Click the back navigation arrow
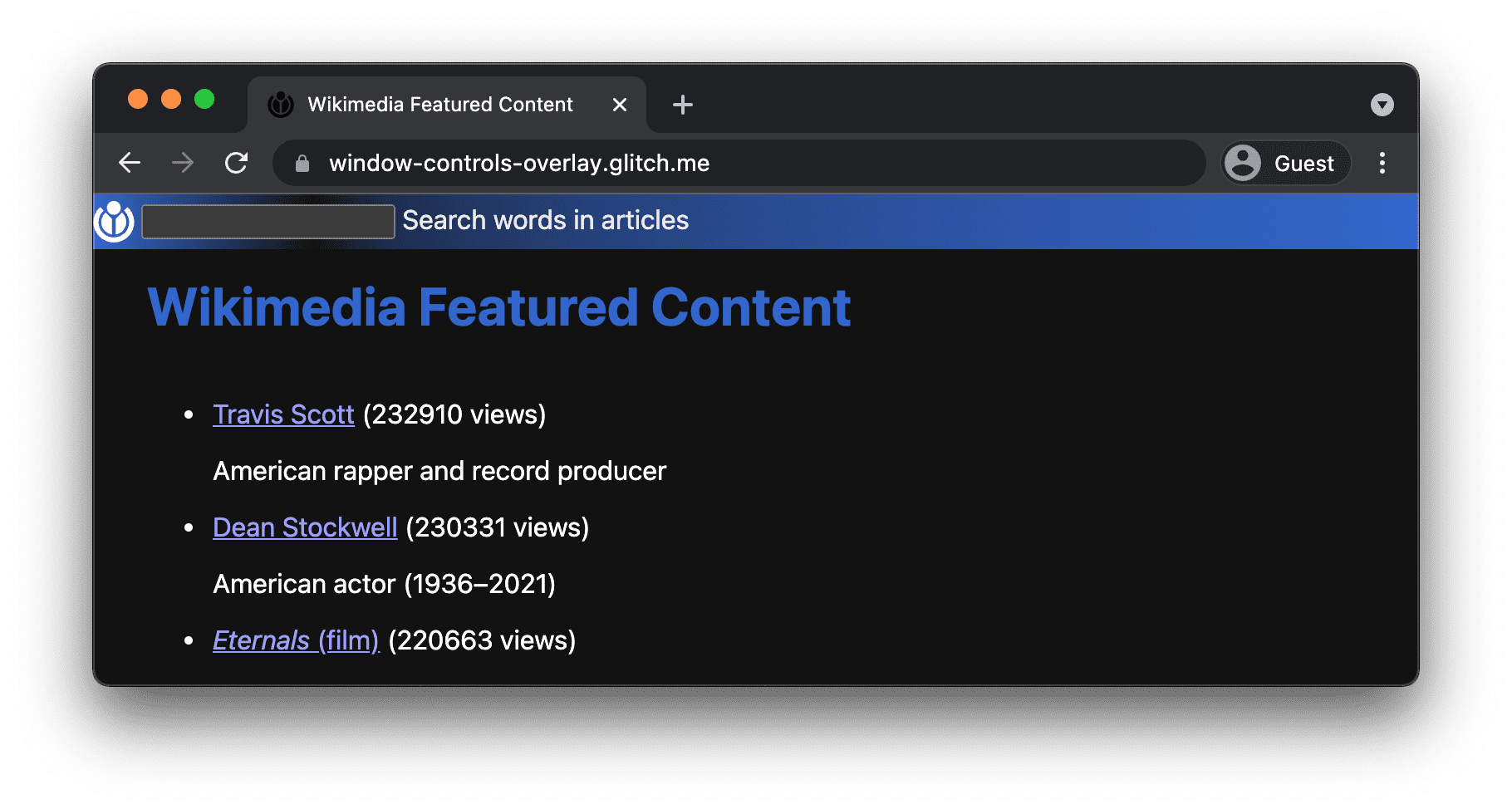This screenshot has width=1512, height=809. tap(130, 163)
